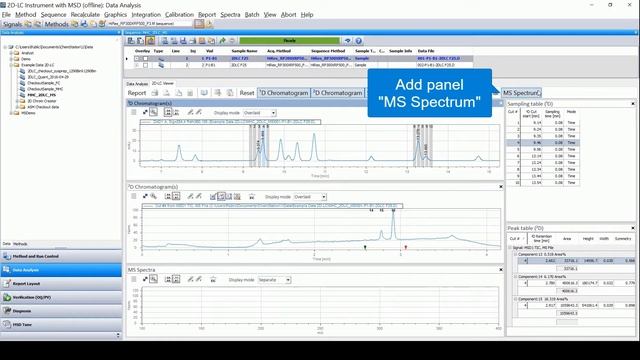Click the expand arrows icon in MS Spectra toolbar
Image resolution: width=640 pixels, height=360 pixels.
(x=145, y=280)
